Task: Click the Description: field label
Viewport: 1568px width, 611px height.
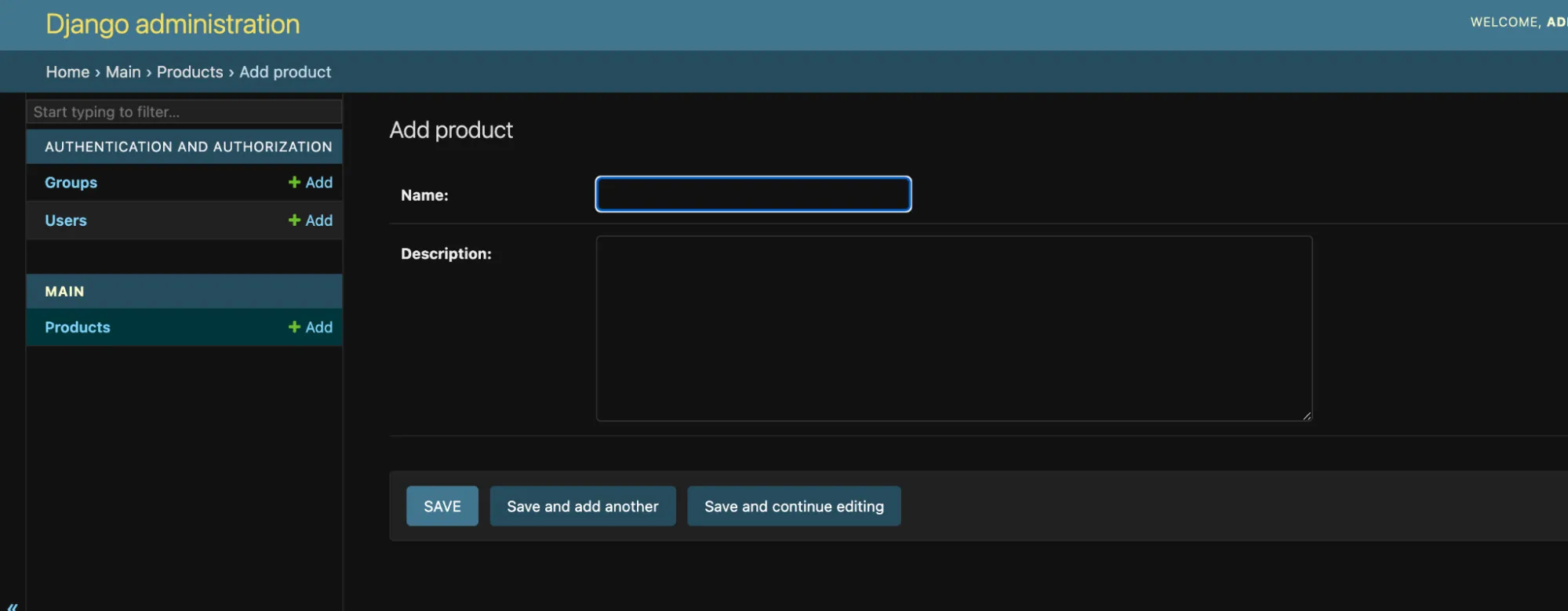Action: tap(446, 253)
